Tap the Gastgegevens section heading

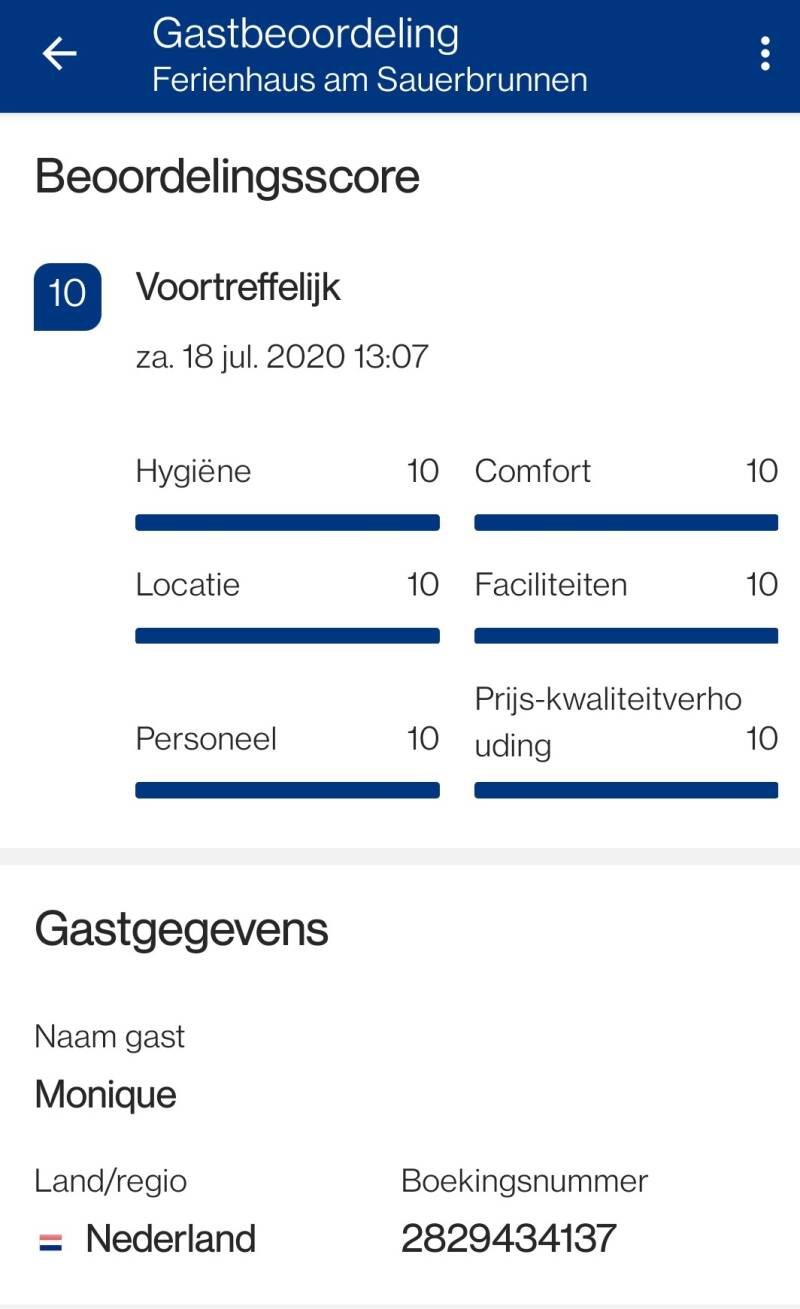point(181,930)
